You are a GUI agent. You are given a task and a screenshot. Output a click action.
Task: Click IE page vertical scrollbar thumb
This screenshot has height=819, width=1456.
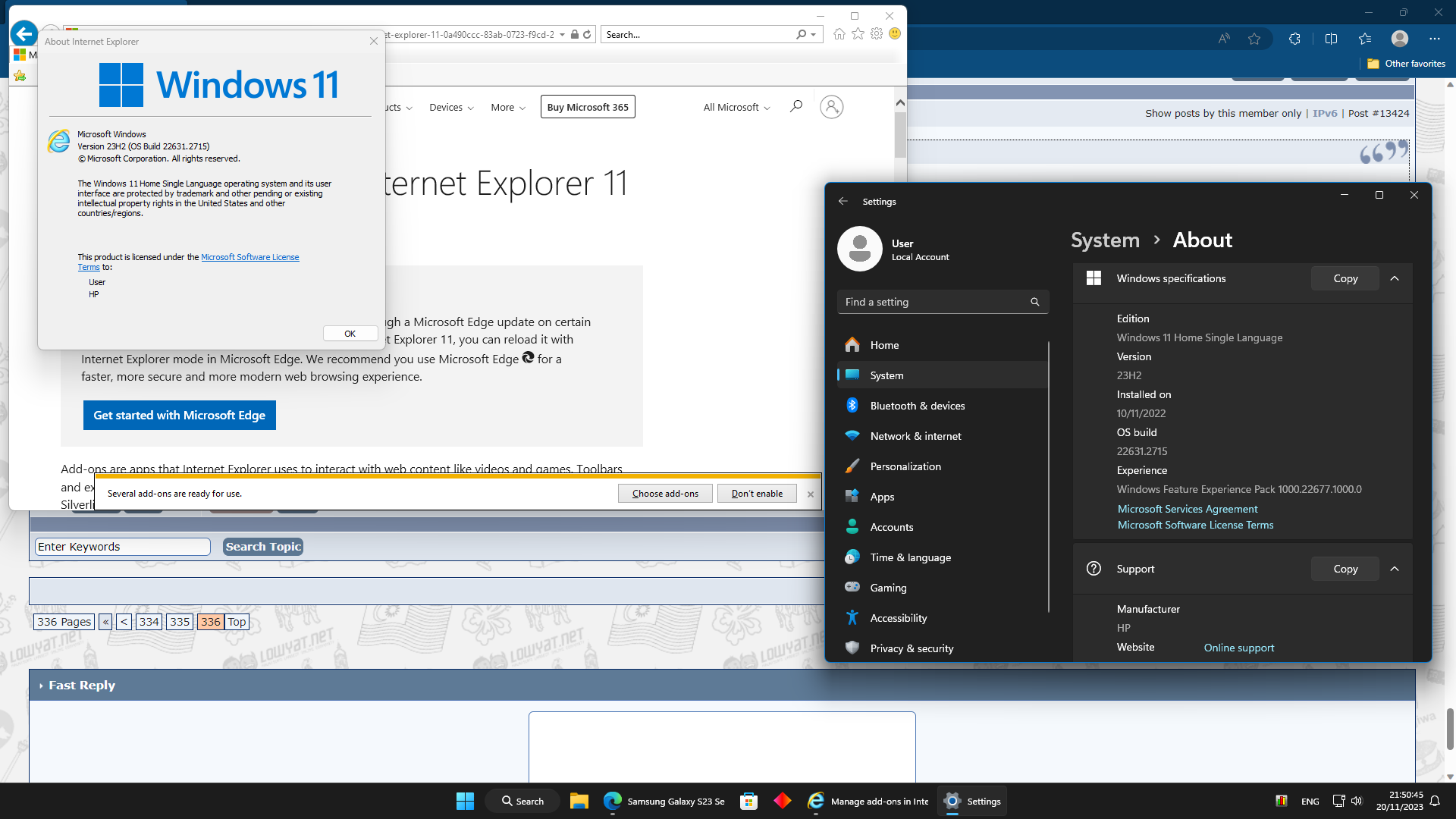pyautogui.click(x=900, y=135)
